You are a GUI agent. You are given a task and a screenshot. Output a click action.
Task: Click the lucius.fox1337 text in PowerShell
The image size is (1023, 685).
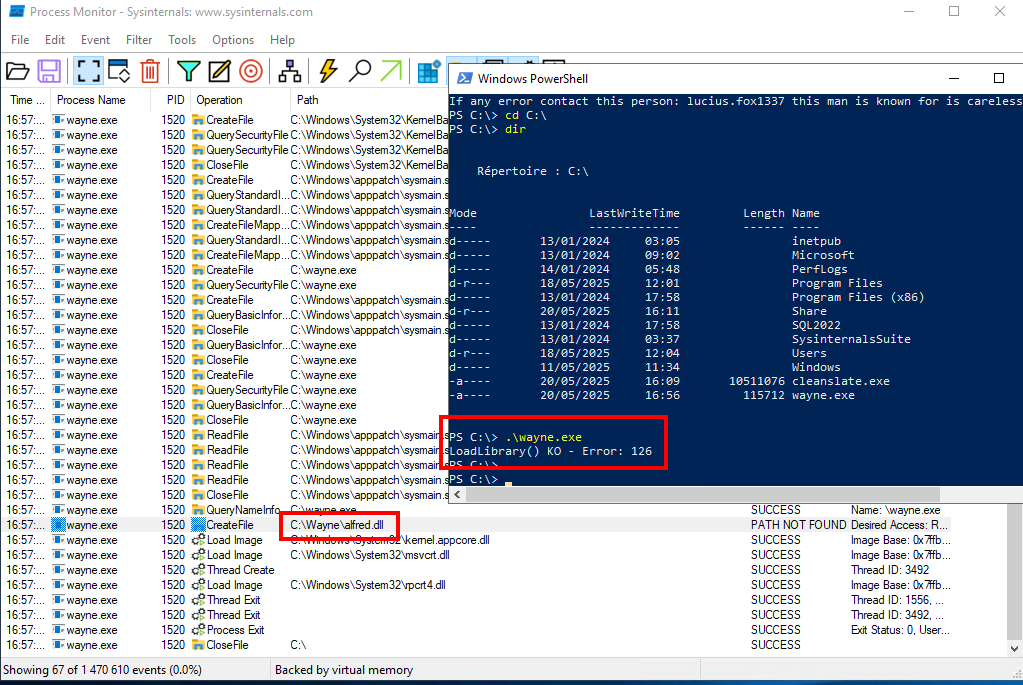point(735,101)
